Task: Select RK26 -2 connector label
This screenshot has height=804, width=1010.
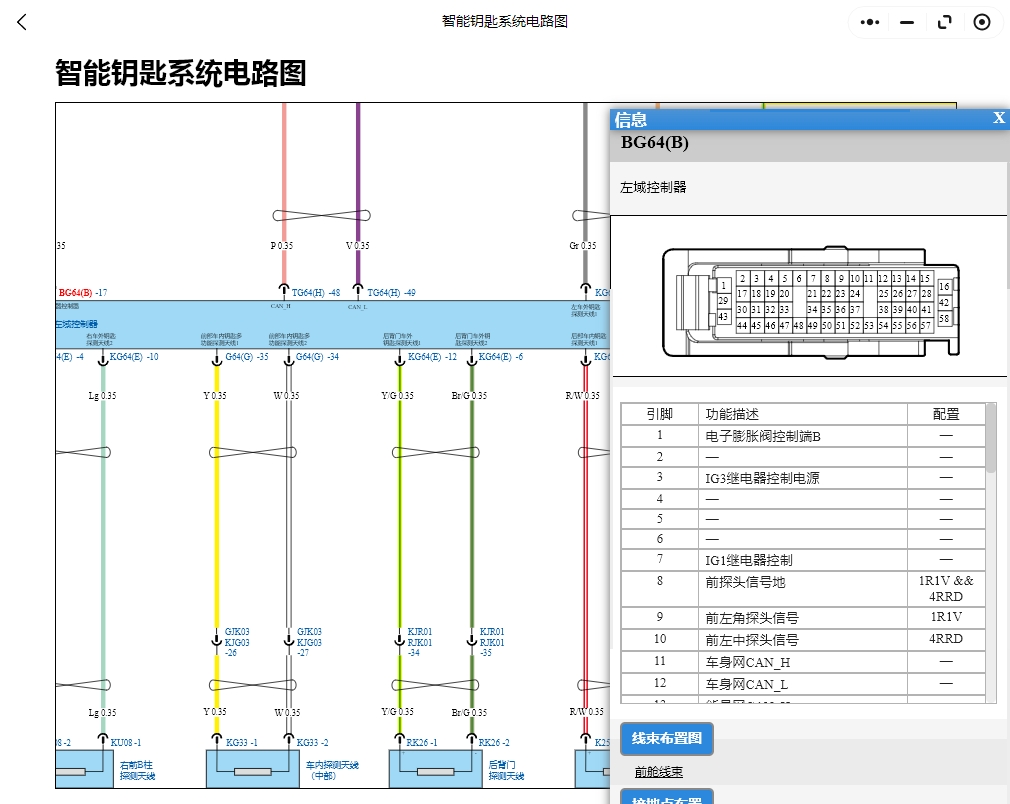Action: pos(494,742)
